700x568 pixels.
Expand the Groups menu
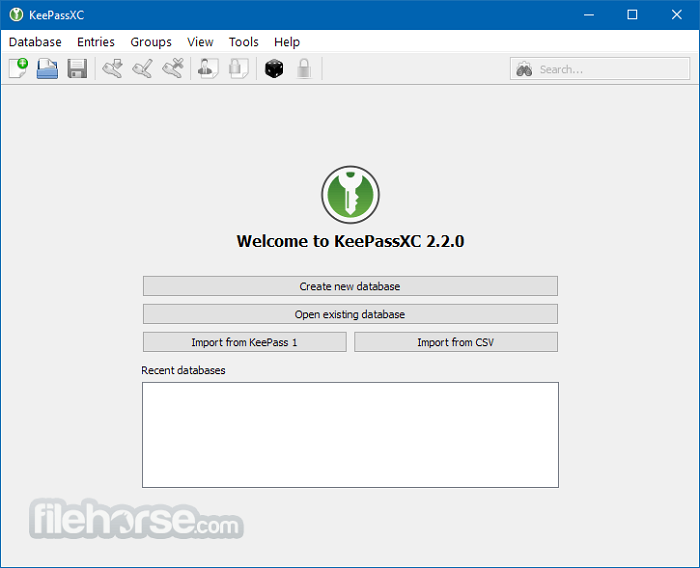(151, 42)
